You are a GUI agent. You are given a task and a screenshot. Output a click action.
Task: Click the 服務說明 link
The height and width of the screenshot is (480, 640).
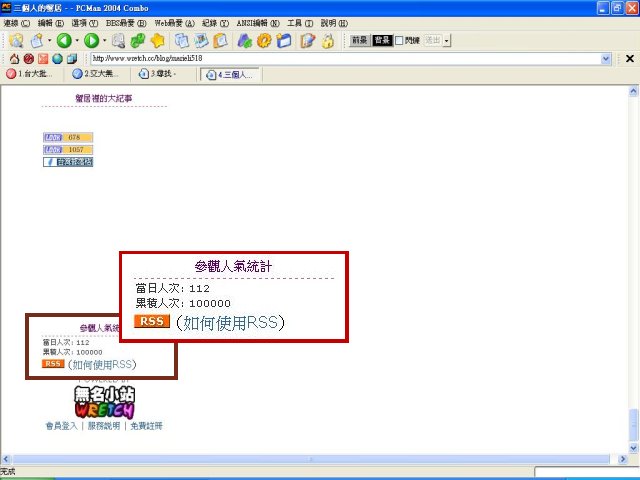tap(104, 426)
